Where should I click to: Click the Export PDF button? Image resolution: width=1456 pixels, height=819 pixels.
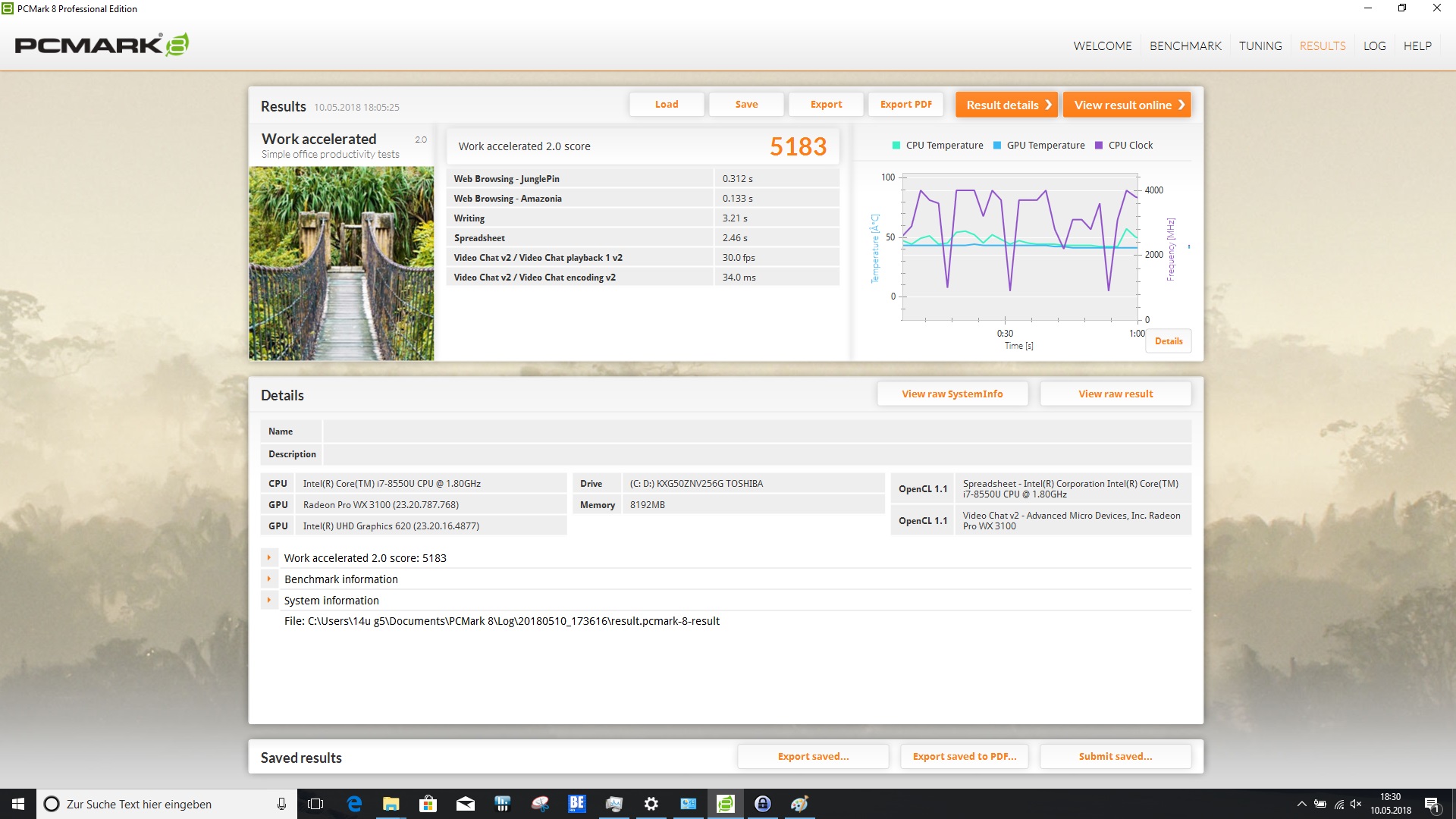coord(905,105)
